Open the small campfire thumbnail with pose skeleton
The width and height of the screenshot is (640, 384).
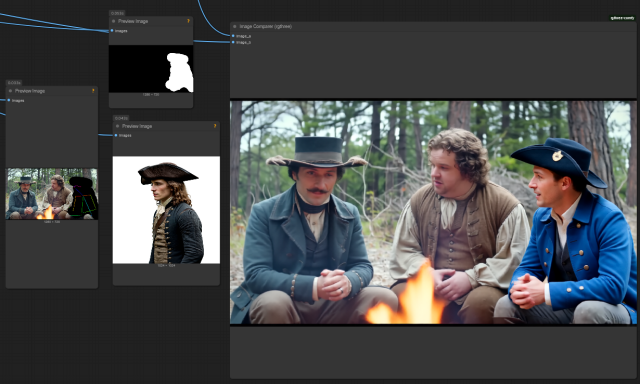click(51, 194)
